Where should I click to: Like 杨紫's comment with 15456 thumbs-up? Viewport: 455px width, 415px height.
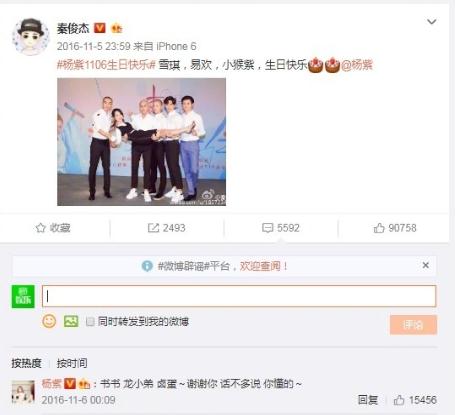coord(399,400)
